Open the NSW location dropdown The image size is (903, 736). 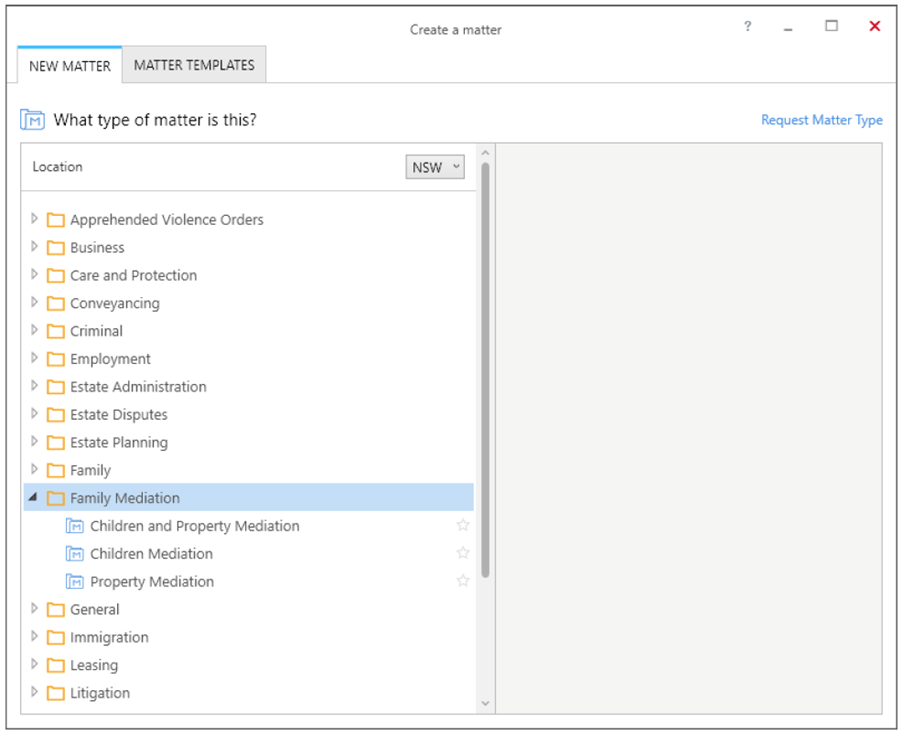(x=435, y=167)
